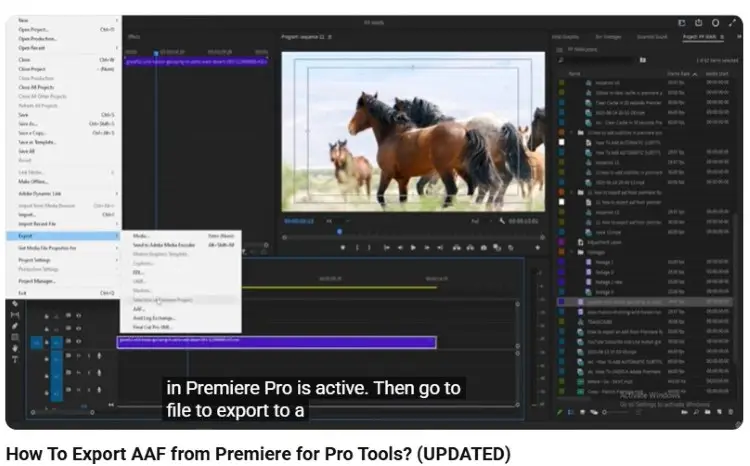750x466 pixels.
Task: Click the Project panel search field
Action: point(598,60)
